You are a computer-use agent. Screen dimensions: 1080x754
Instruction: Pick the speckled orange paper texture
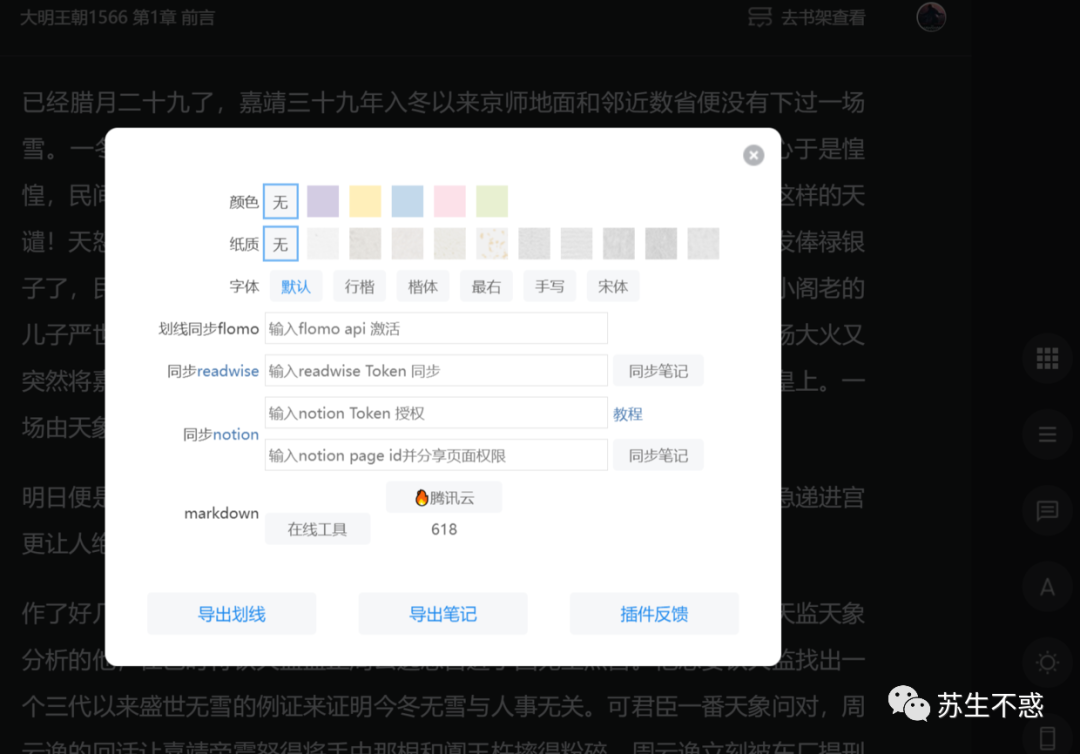492,244
